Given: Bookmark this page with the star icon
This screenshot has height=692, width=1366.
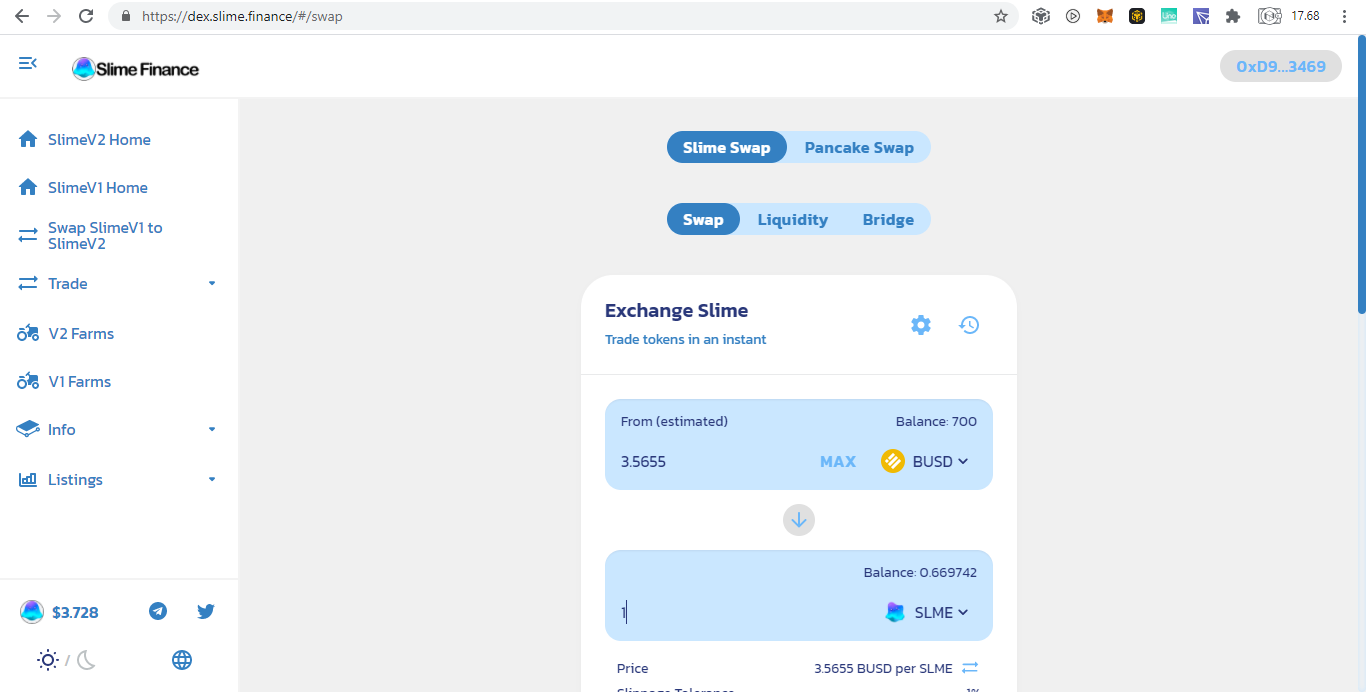Looking at the screenshot, I should [1001, 16].
